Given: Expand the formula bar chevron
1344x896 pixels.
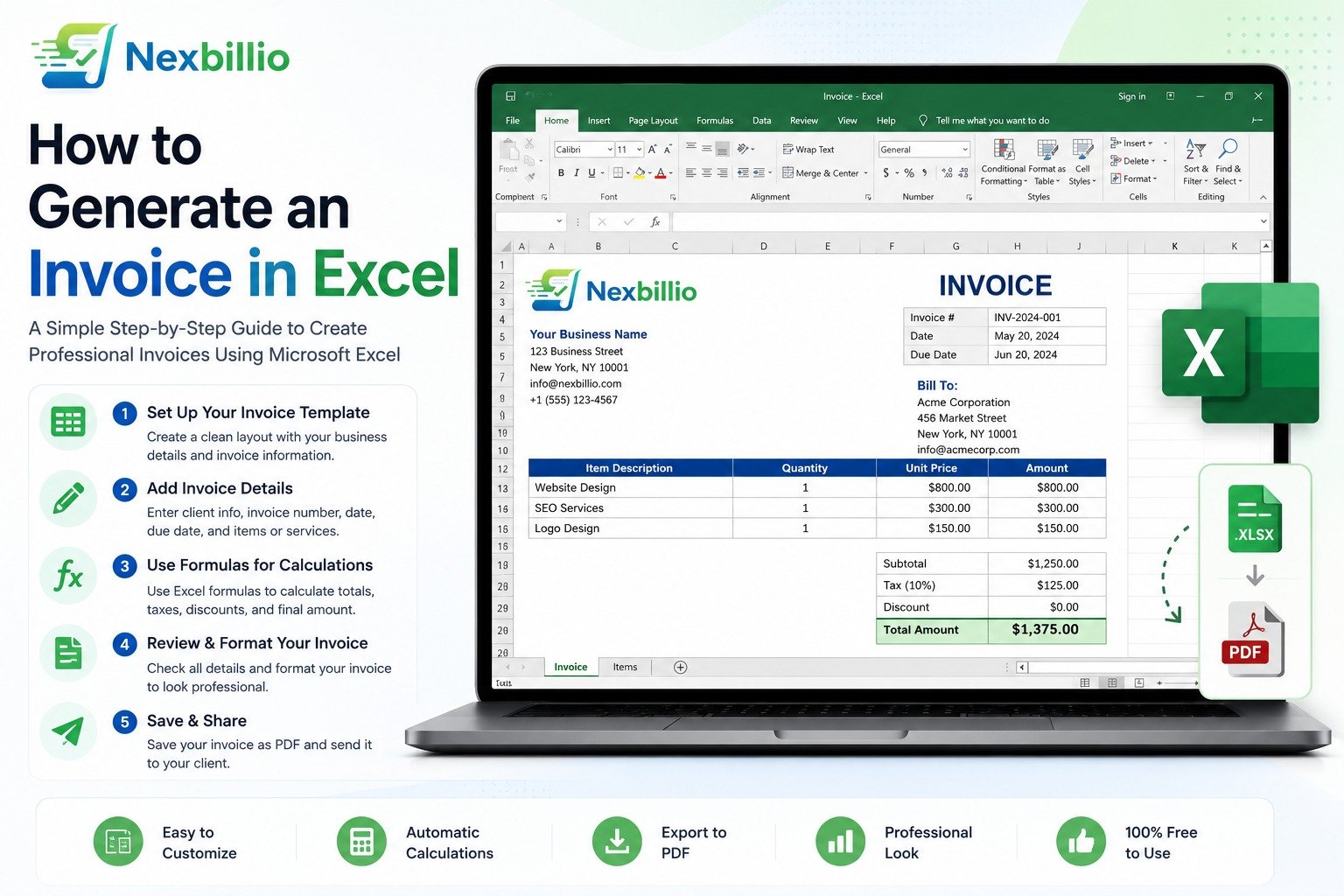Looking at the screenshot, I should point(1263,222).
